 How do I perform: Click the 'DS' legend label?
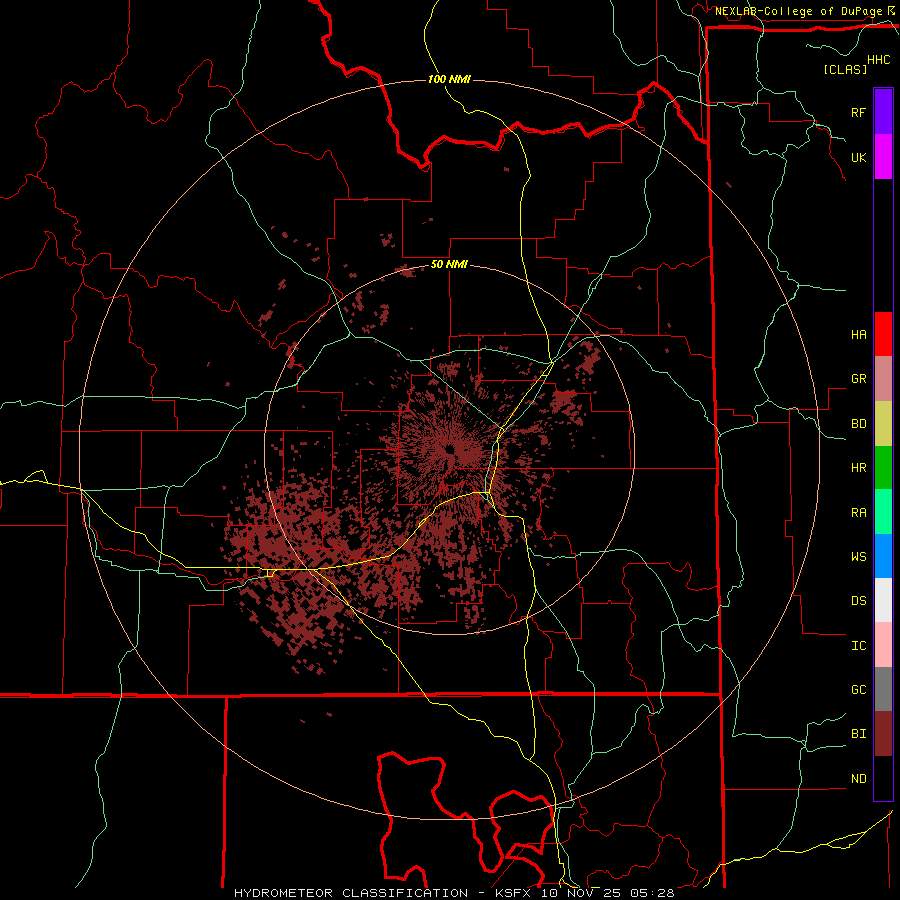(x=858, y=601)
